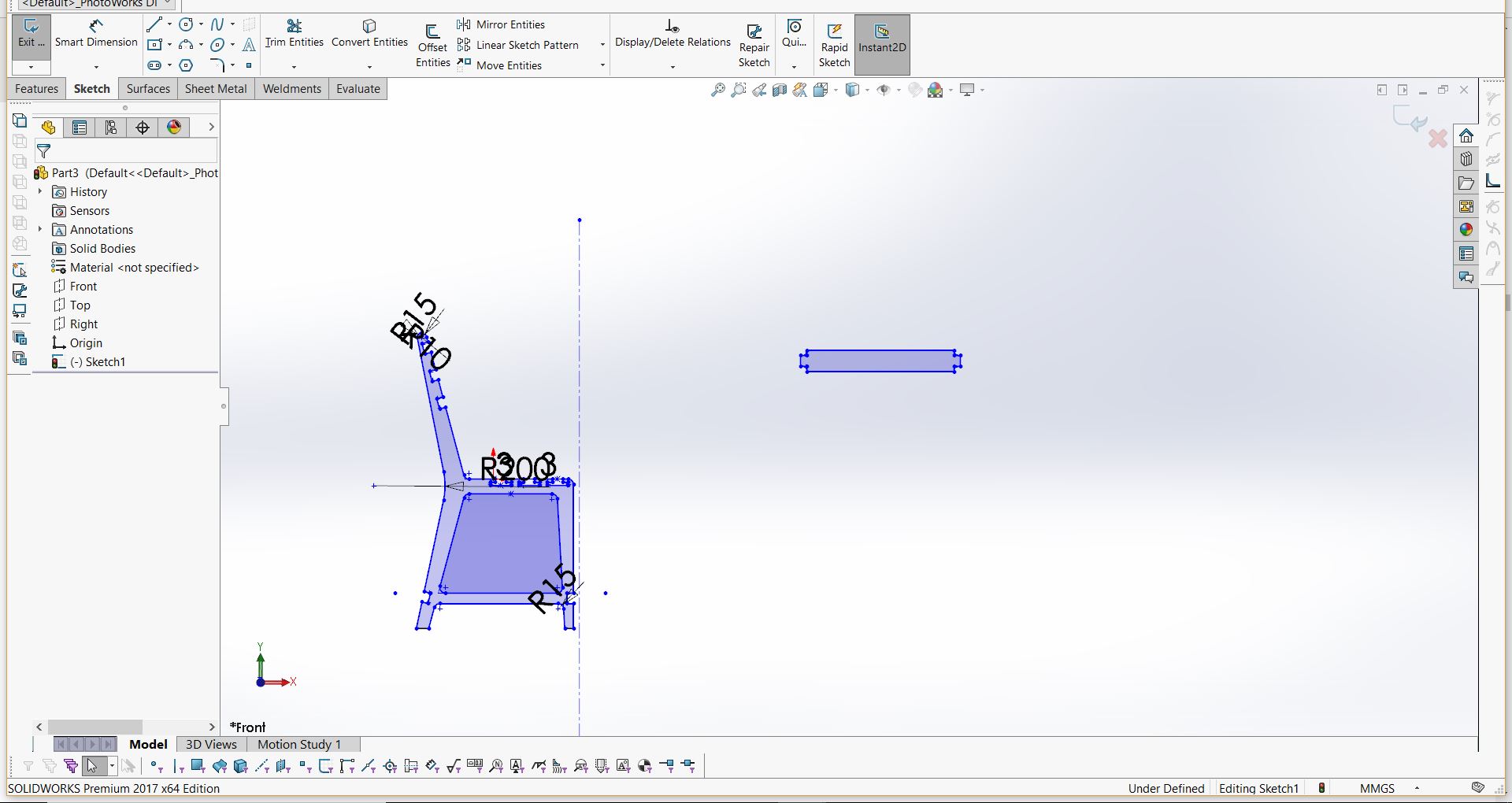This screenshot has height=803, width=1512.
Task: Click the Smart Dimension tool
Action: pyautogui.click(x=96, y=33)
